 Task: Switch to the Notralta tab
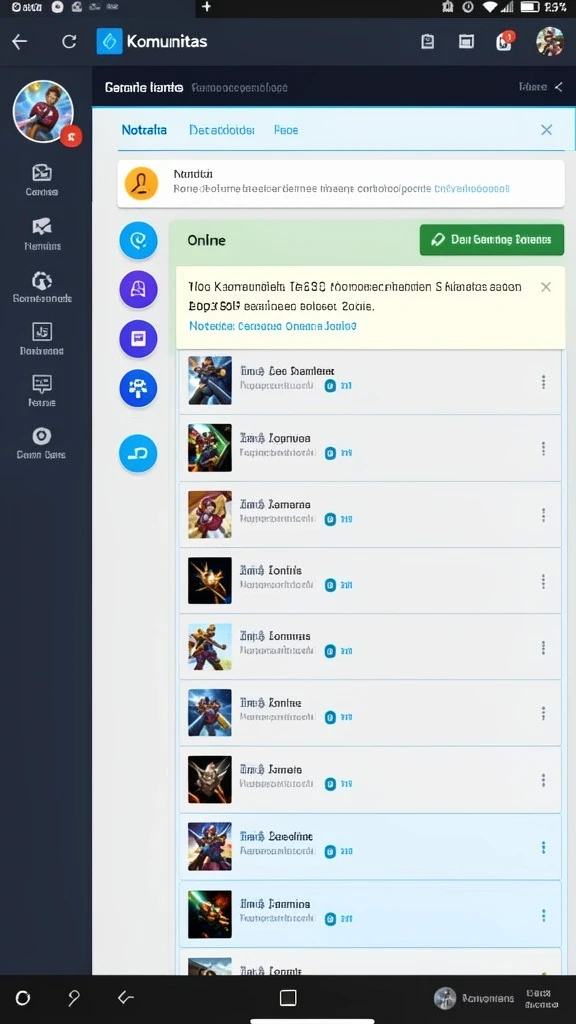[x=144, y=130]
